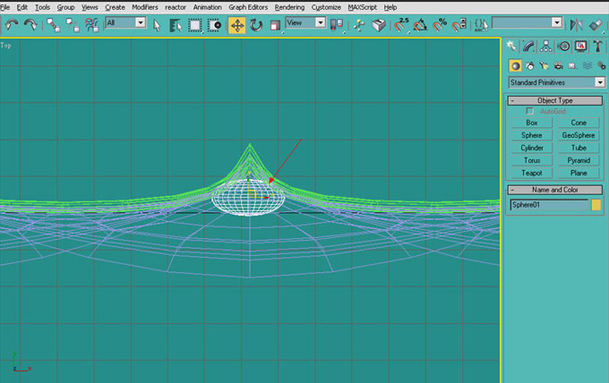This screenshot has height=383, width=609.
Task: Toggle Percent Snap
Action: (440, 26)
